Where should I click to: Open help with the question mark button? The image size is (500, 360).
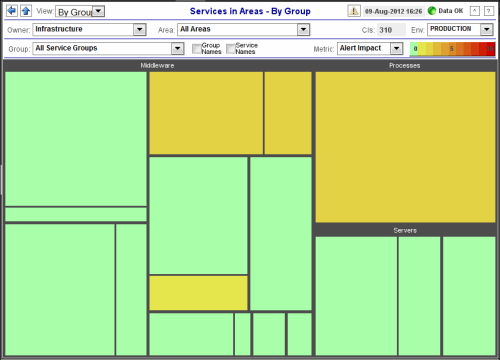coord(489,11)
